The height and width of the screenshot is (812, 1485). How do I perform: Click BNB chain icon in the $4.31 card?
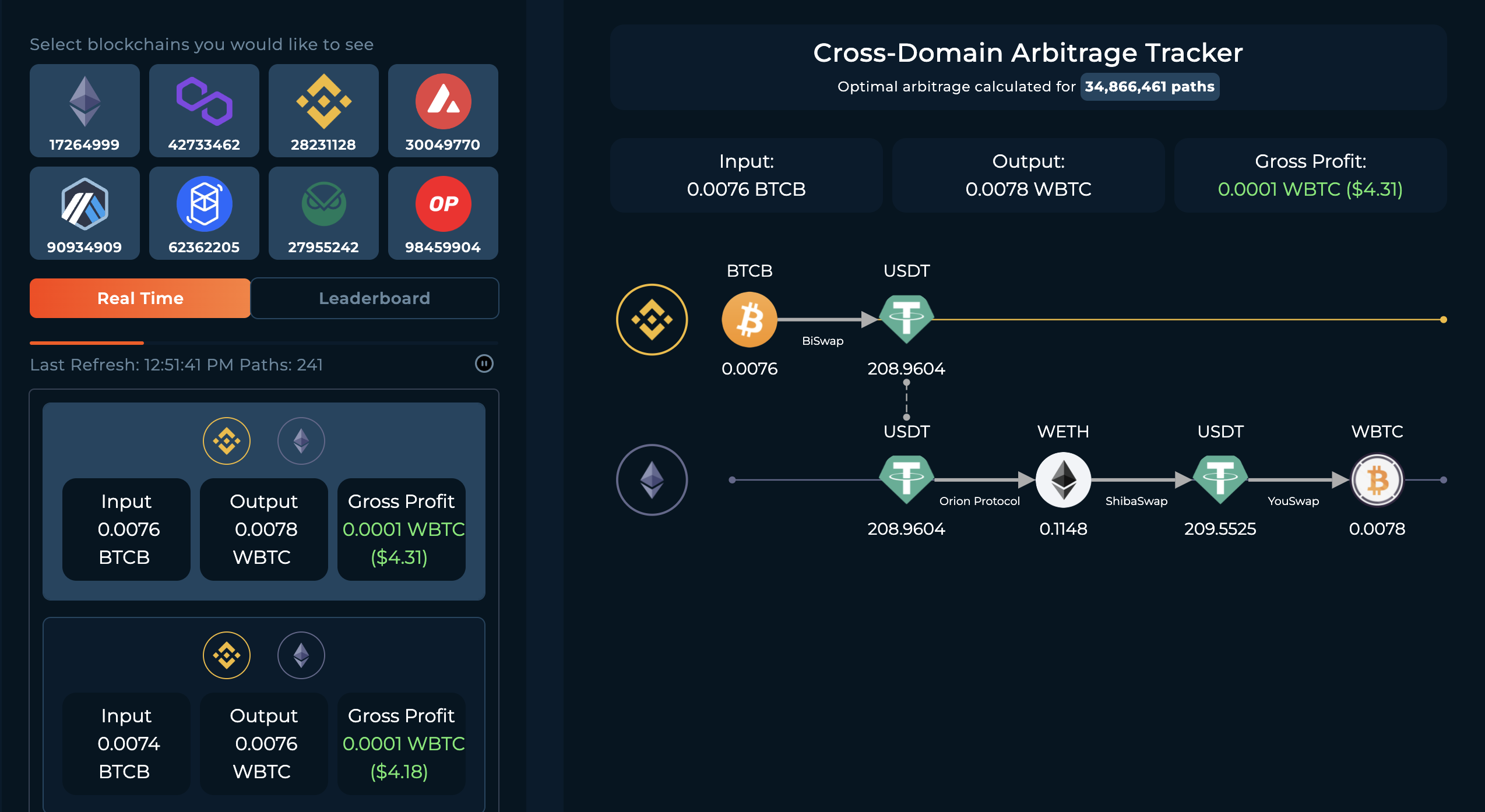click(x=227, y=441)
